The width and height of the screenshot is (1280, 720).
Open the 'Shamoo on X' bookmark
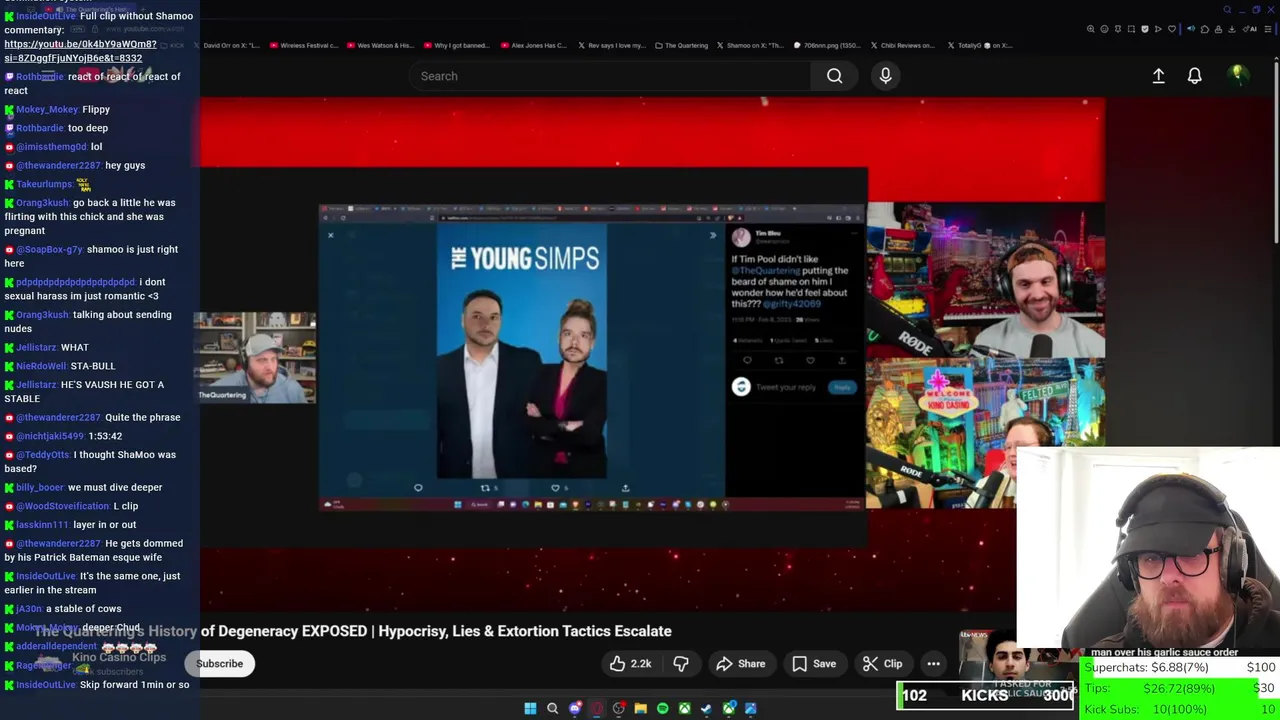click(x=750, y=45)
